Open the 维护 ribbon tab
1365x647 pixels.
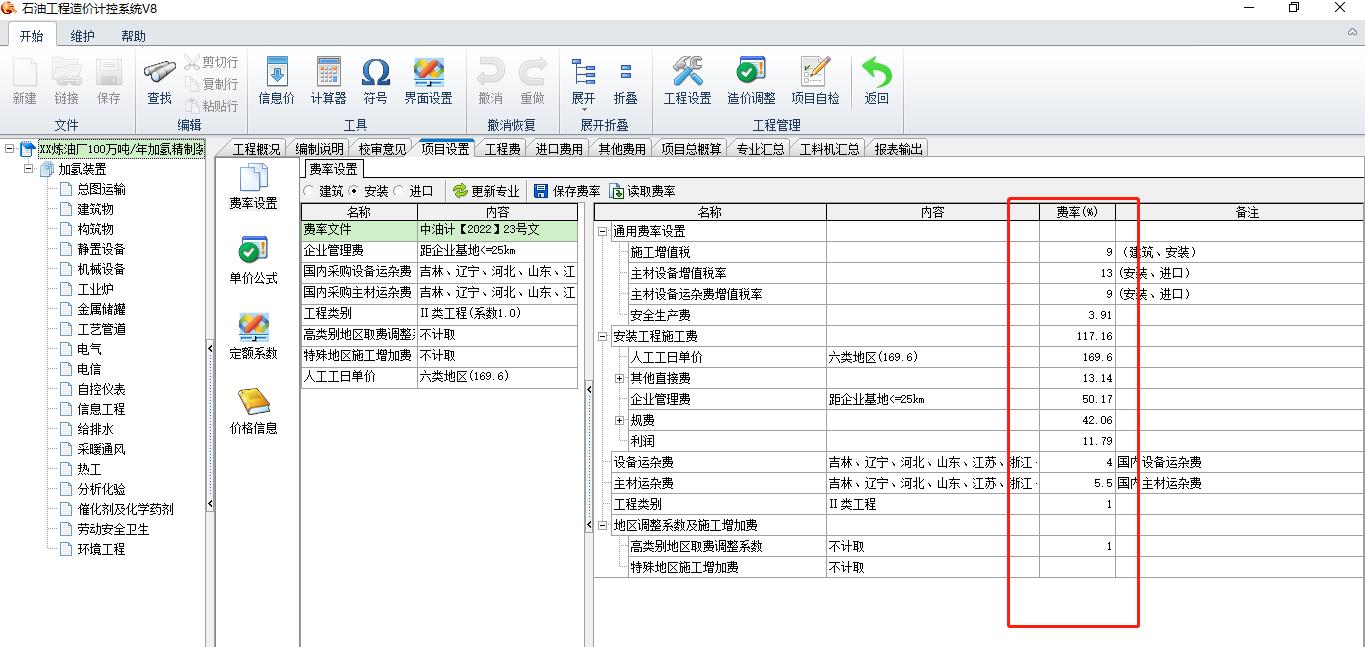pos(82,36)
